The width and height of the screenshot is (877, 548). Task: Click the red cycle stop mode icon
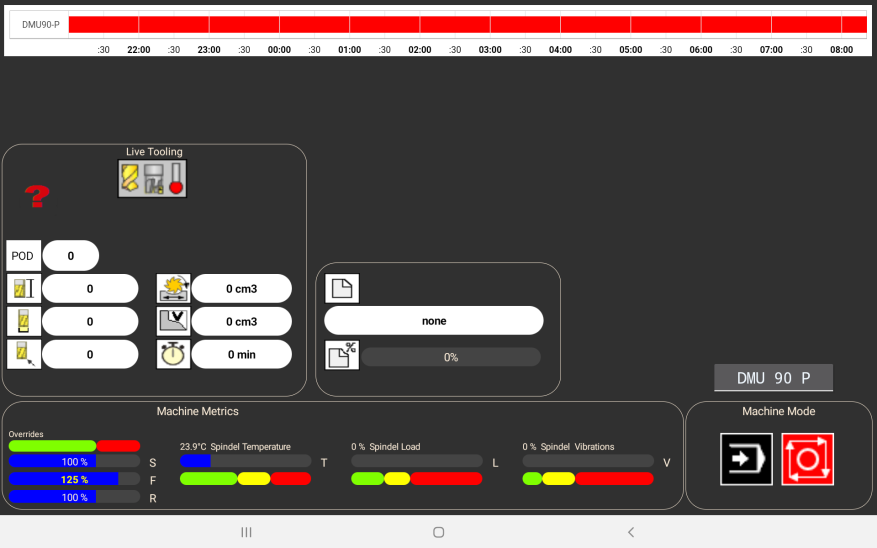click(808, 459)
